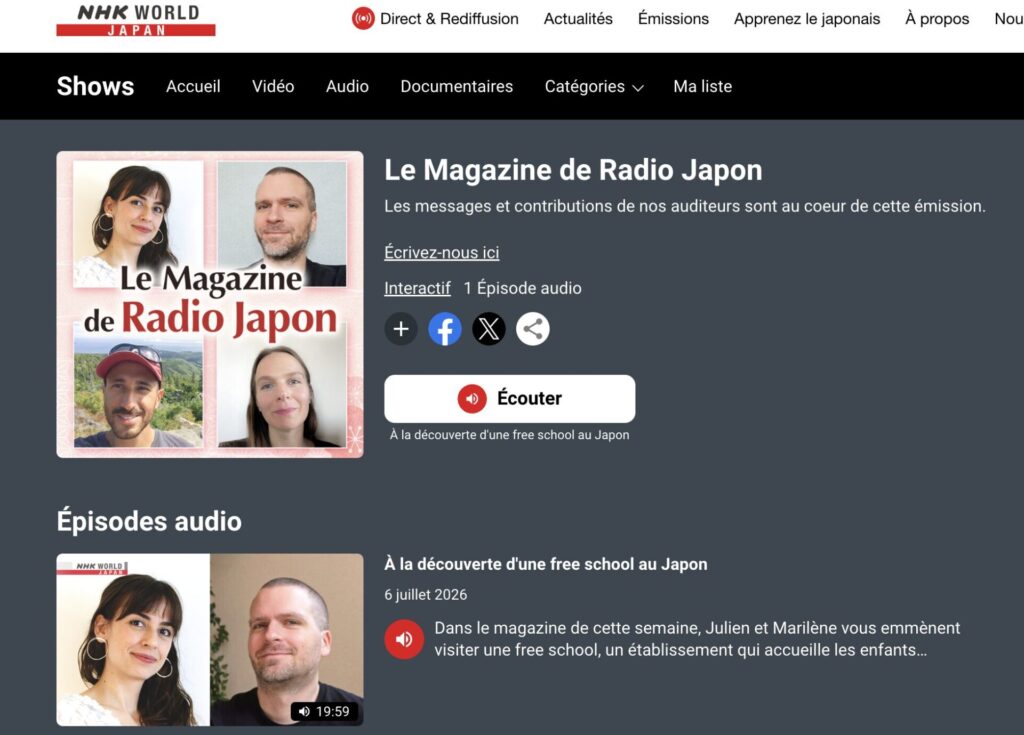Play episode using red speaker icon beside description
Image resolution: width=1024 pixels, height=735 pixels.
tap(404, 639)
